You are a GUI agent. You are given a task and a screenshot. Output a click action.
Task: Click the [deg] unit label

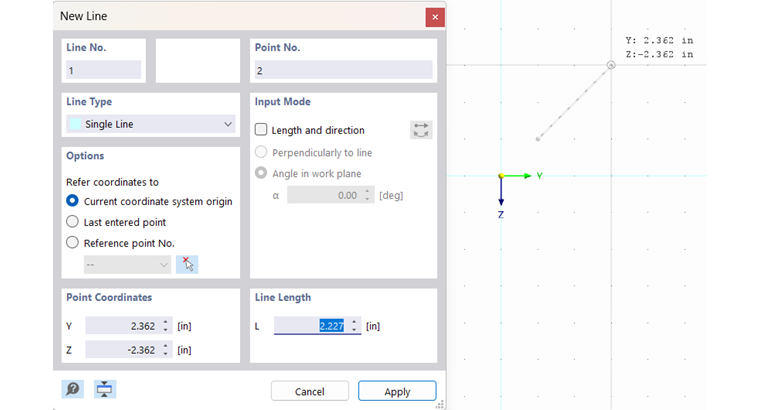[x=391, y=195]
